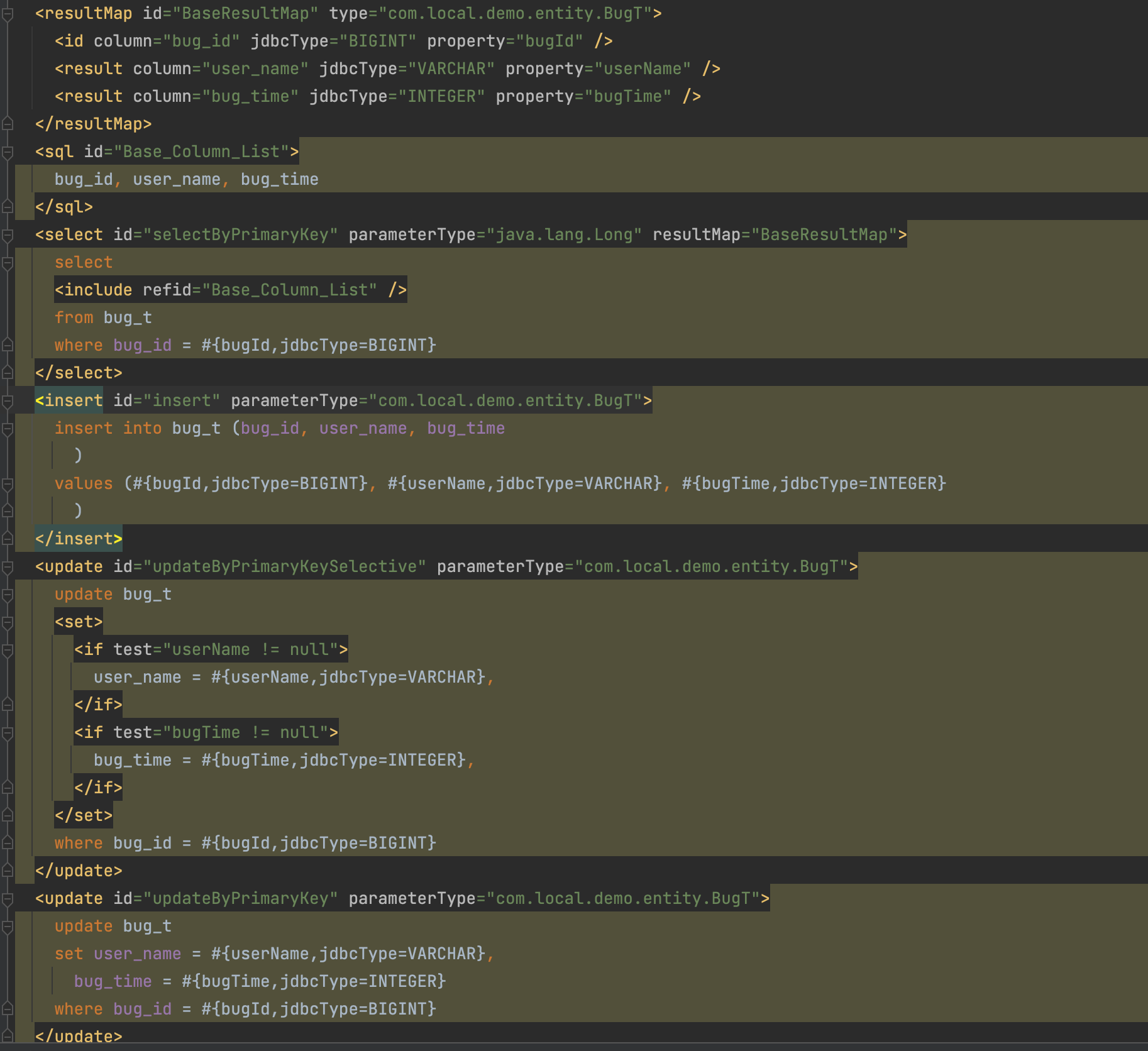Fold the insert element from its opening tag gutter
This screenshot has height=1051, width=1148.
8,401
